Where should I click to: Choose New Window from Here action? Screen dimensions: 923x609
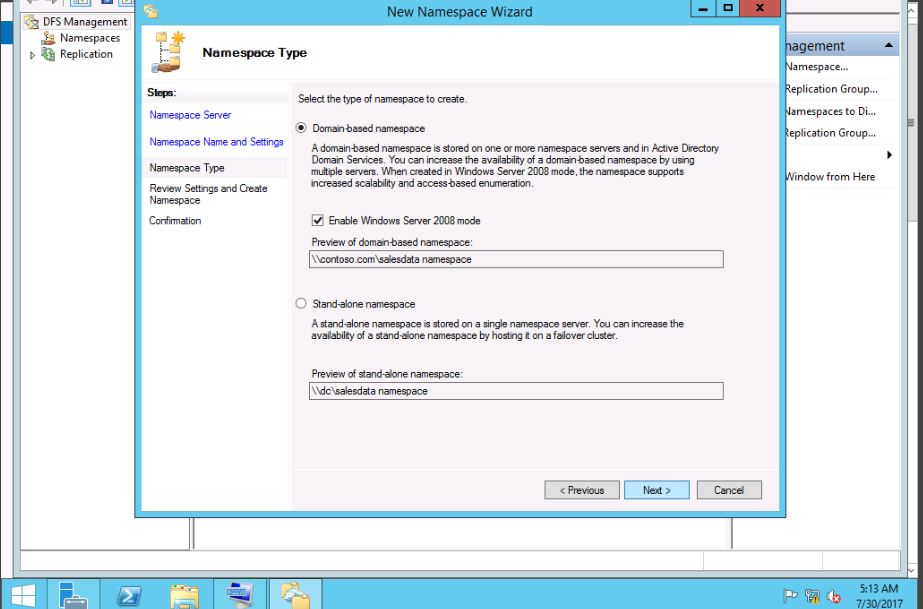coord(830,177)
